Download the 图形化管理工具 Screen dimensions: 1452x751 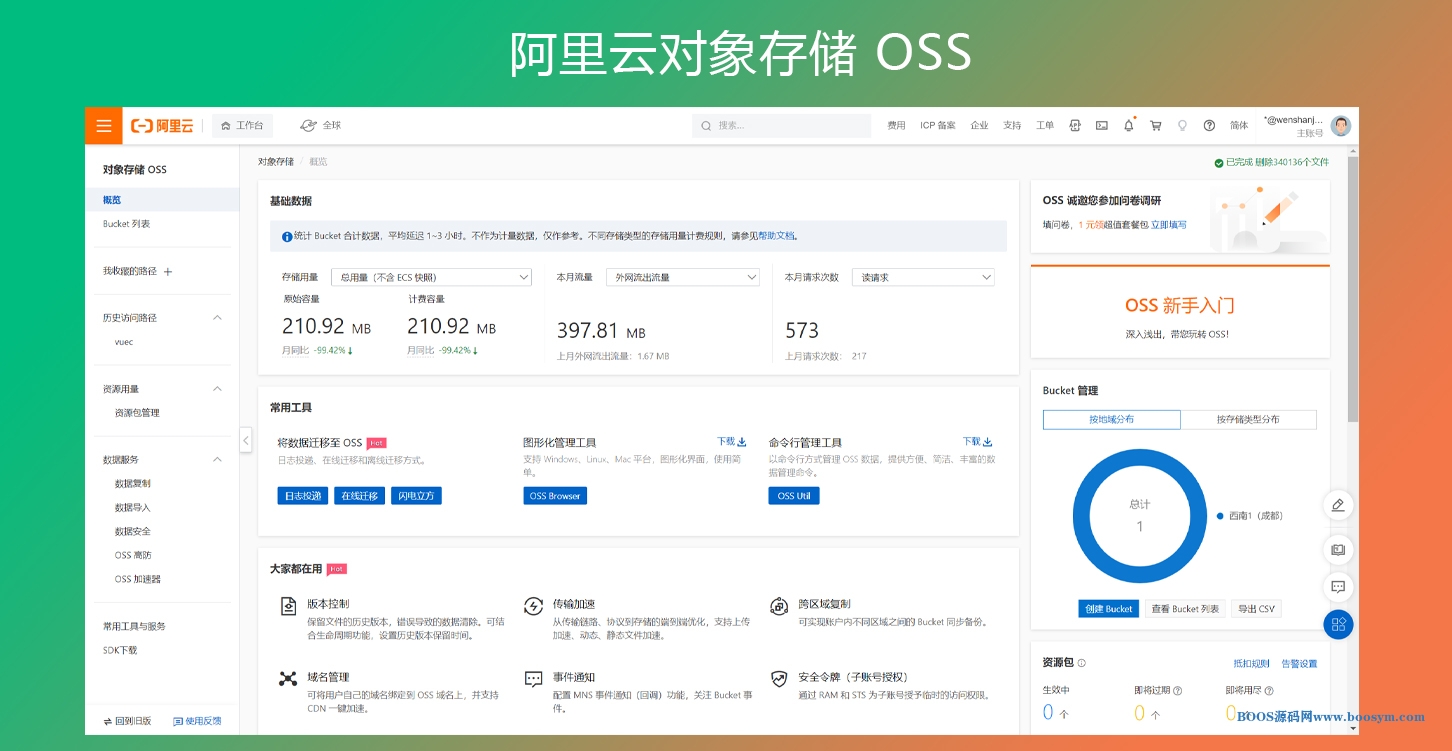(x=732, y=441)
